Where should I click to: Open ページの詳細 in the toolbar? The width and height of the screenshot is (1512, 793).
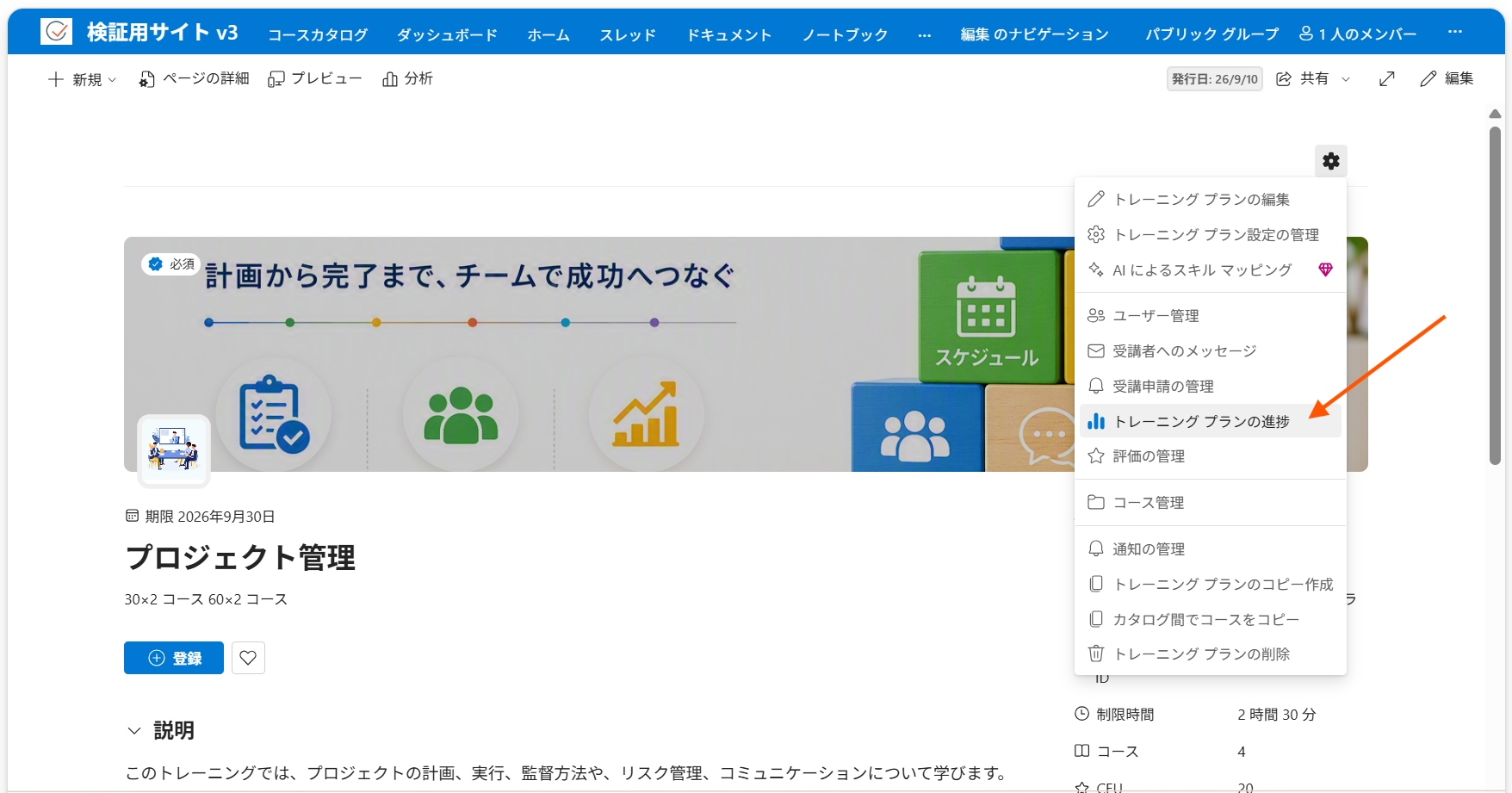pos(194,79)
